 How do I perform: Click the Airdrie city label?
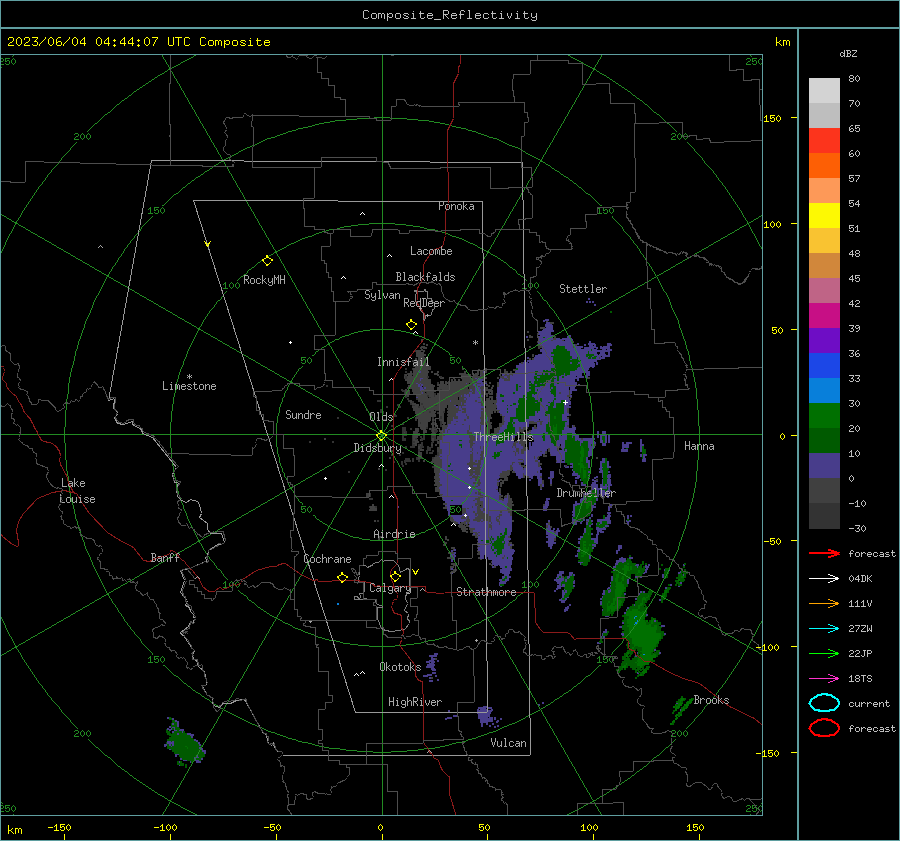click(x=394, y=534)
